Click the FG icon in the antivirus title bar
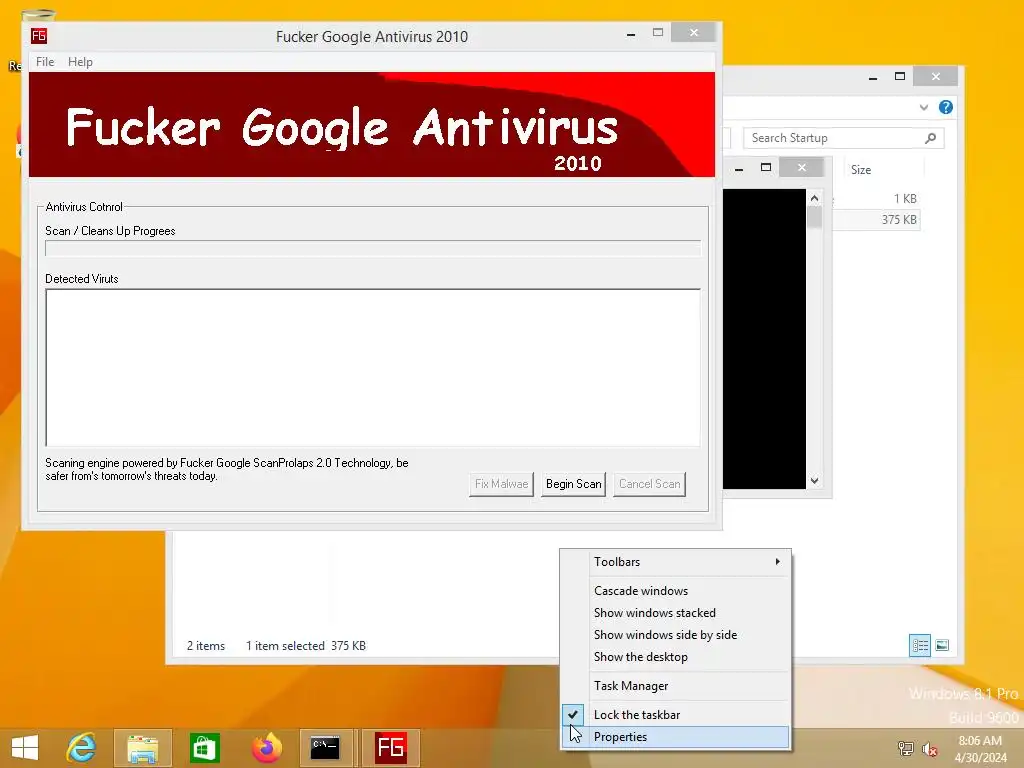The image size is (1024, 768). [39, 36]
